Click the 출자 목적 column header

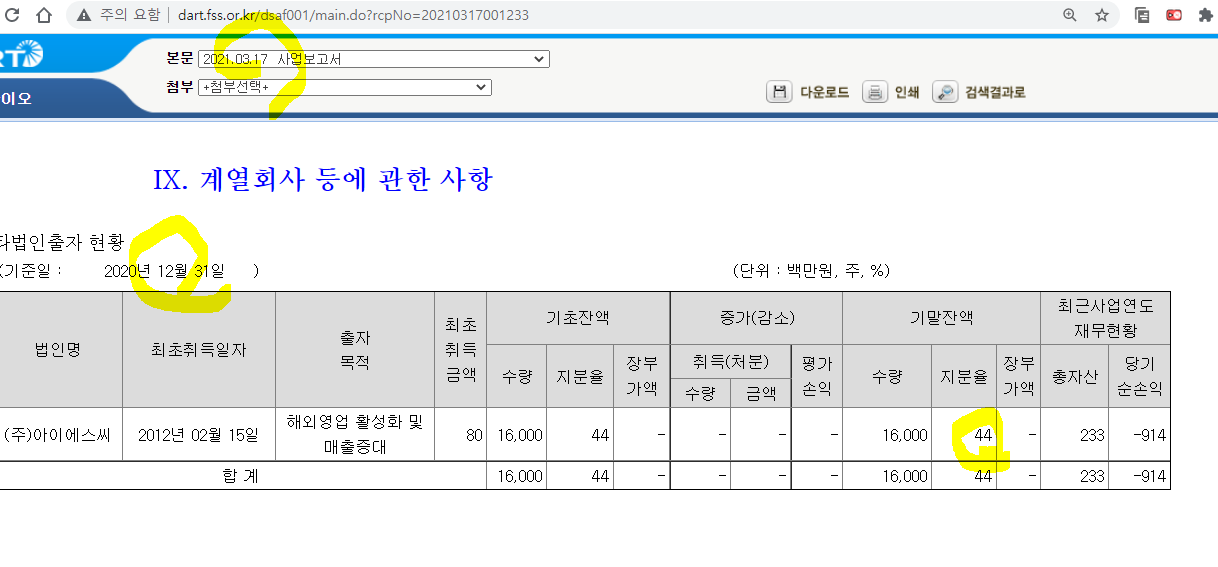click(x=355, y=349)
